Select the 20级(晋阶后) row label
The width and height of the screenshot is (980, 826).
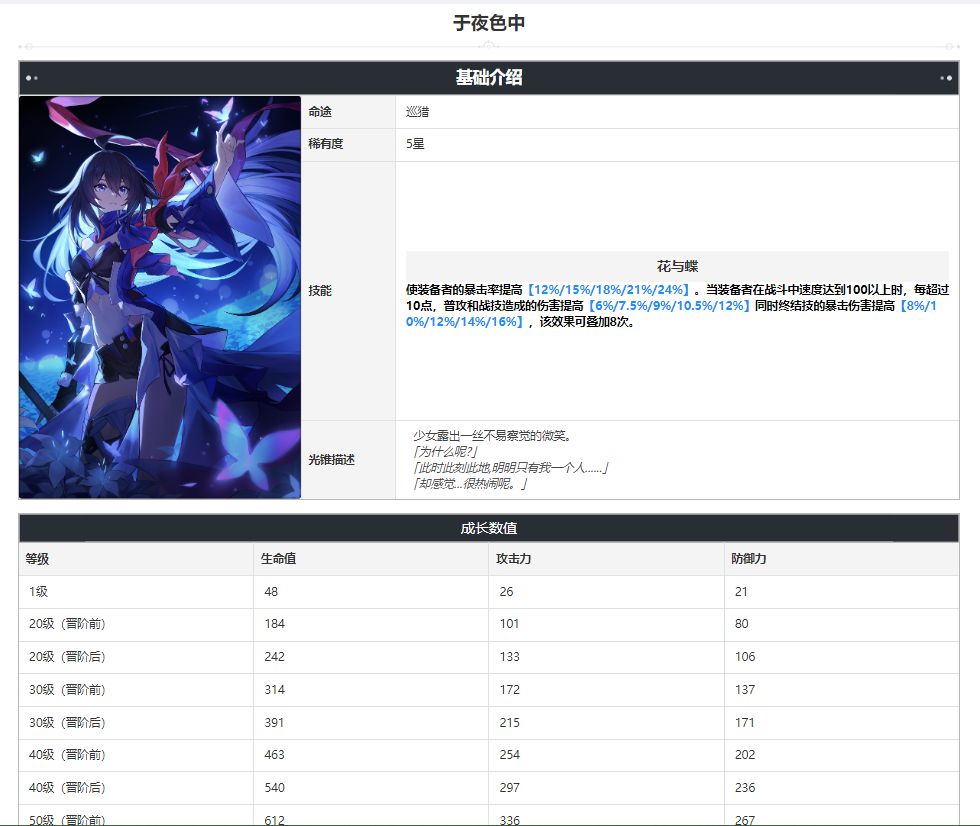coord(67,657)
